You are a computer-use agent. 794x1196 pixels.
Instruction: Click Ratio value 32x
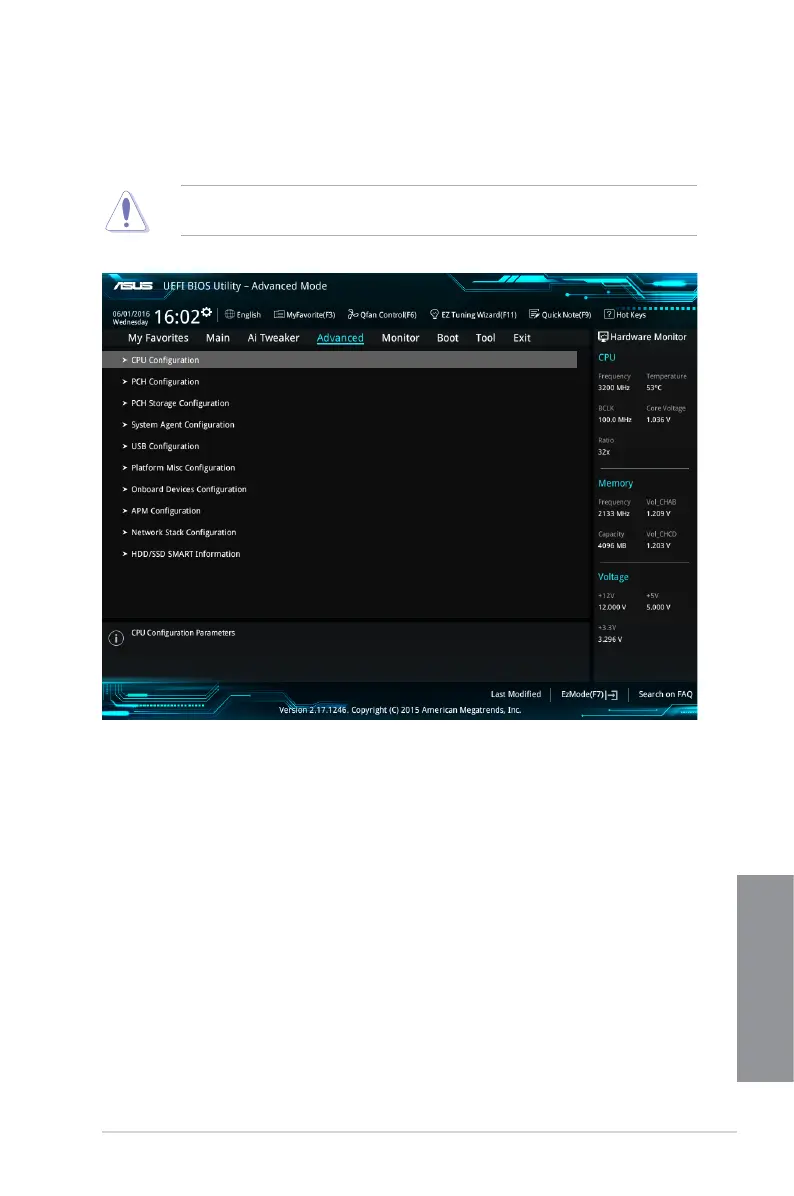click(604, 452)
